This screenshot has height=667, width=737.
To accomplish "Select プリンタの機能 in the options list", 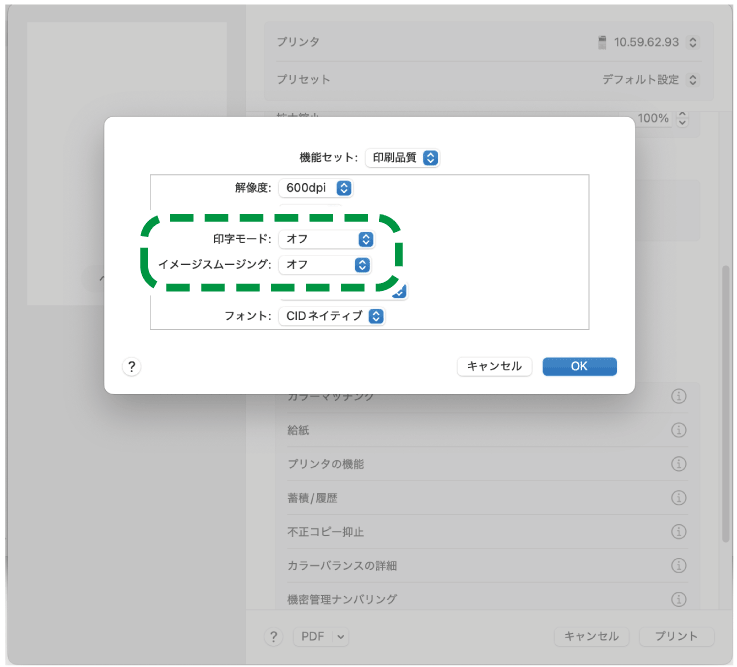I will (x=487, y=464).
